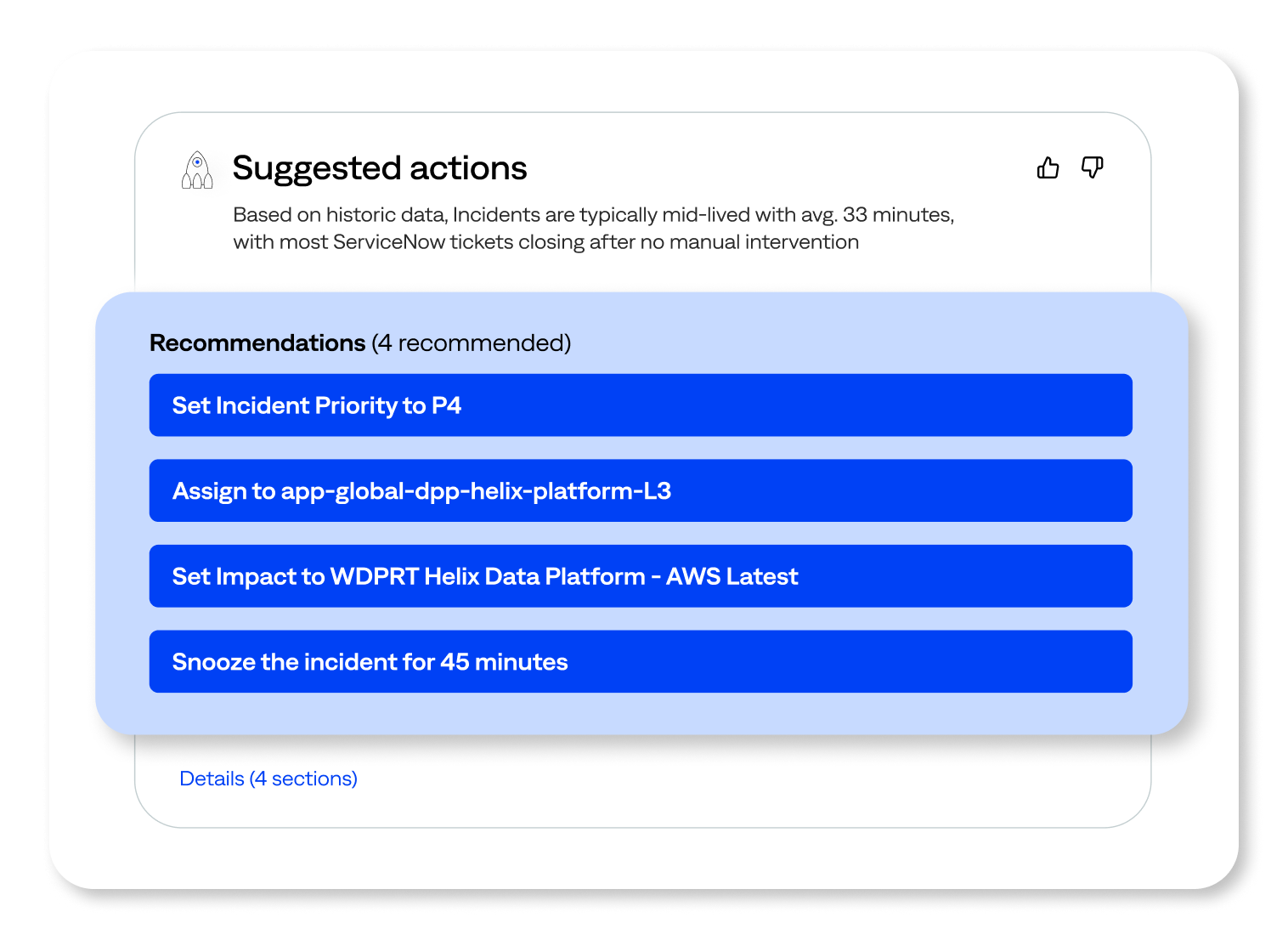Screen dimensions: 1288x940
Task: Click the thumbs down feedback icon
Action: coord(1092,167)
